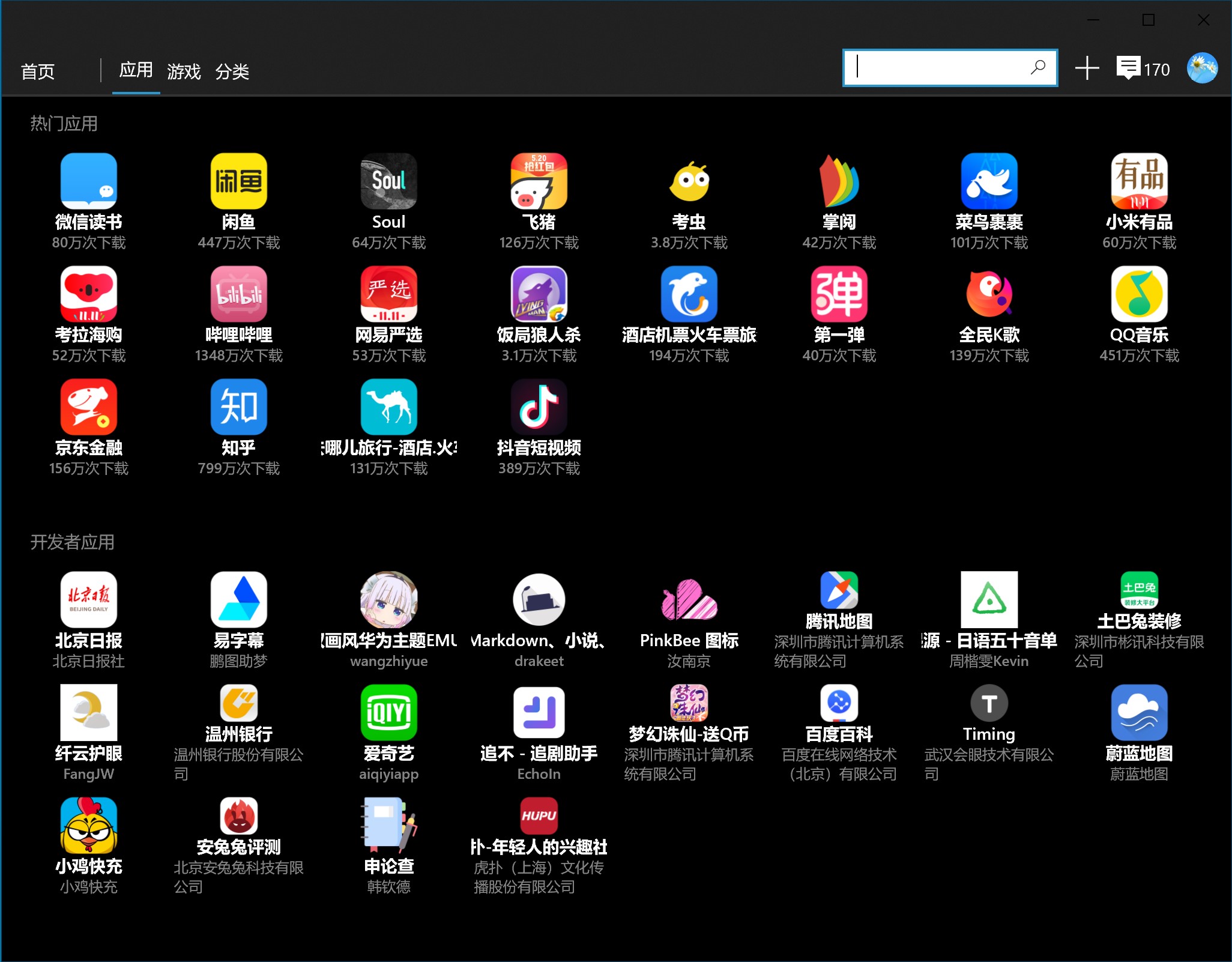1232x962 pixels.
Task: Open the bilibili app icon
Action: point(238,294)
